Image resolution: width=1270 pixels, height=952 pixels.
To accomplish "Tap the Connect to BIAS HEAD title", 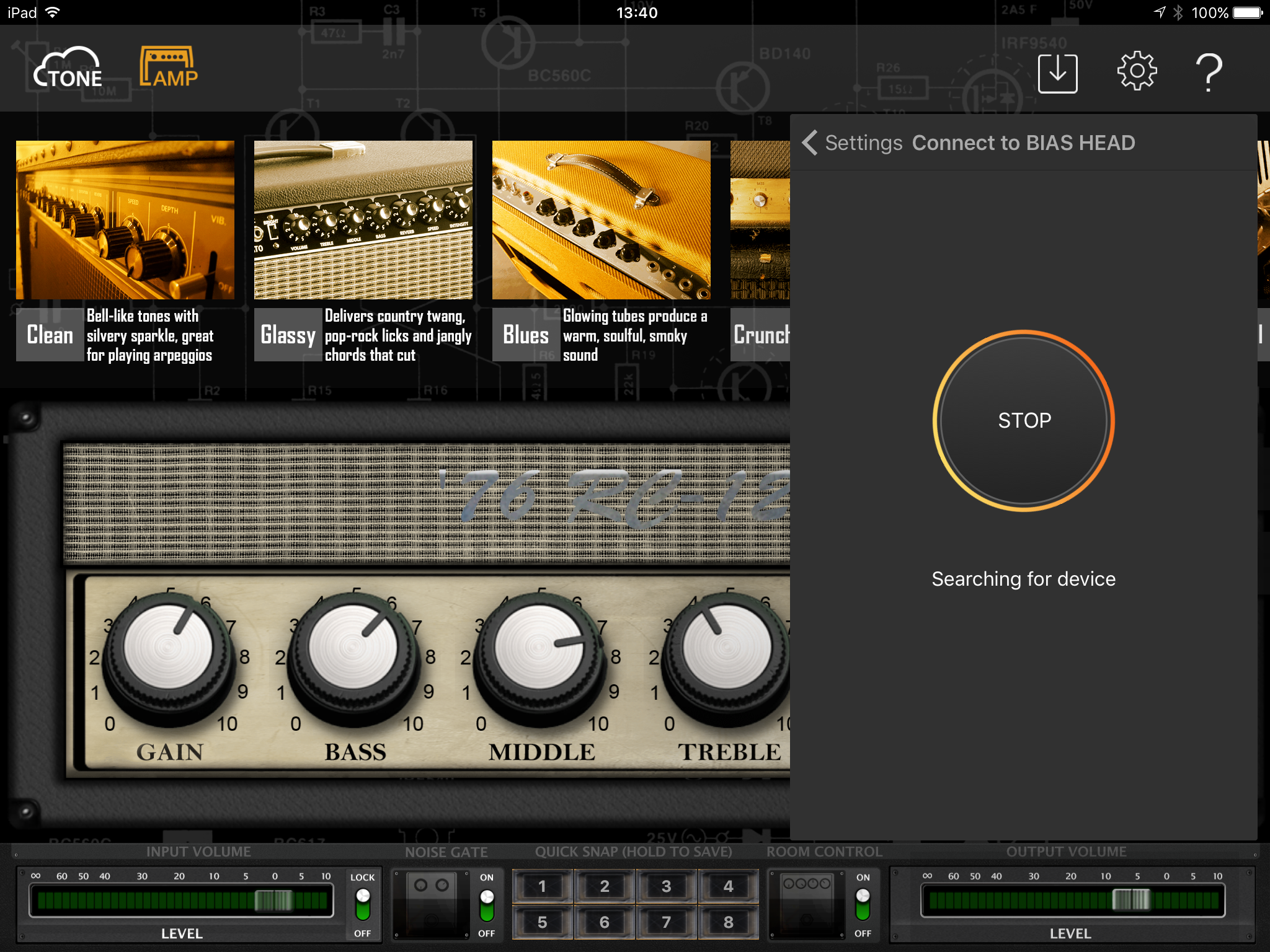I will click(1023, 143).
